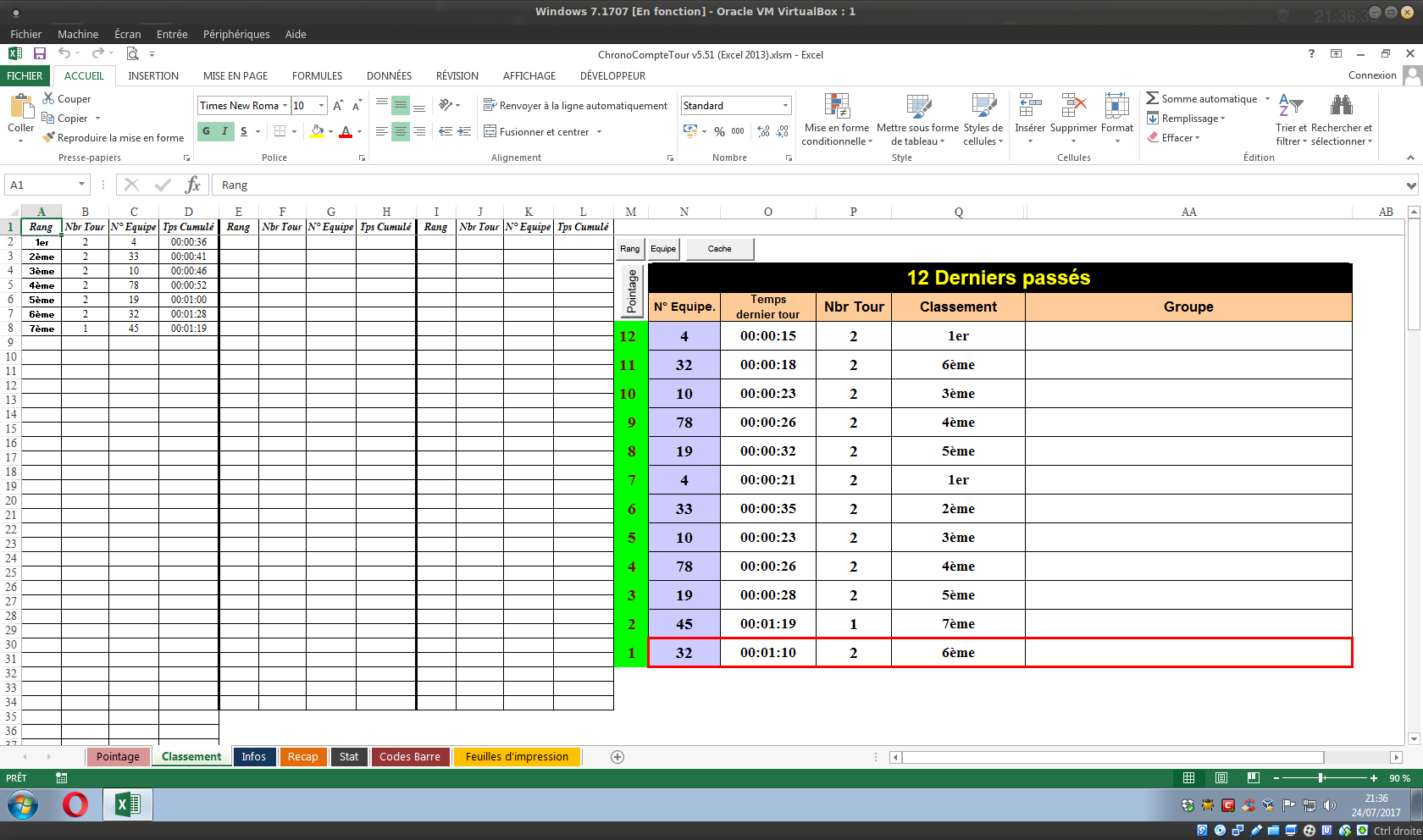Open the Pointage sheet tab
Image resolution: width=1423 pixels, height=840 pixels.
click(x=118, y=757)
